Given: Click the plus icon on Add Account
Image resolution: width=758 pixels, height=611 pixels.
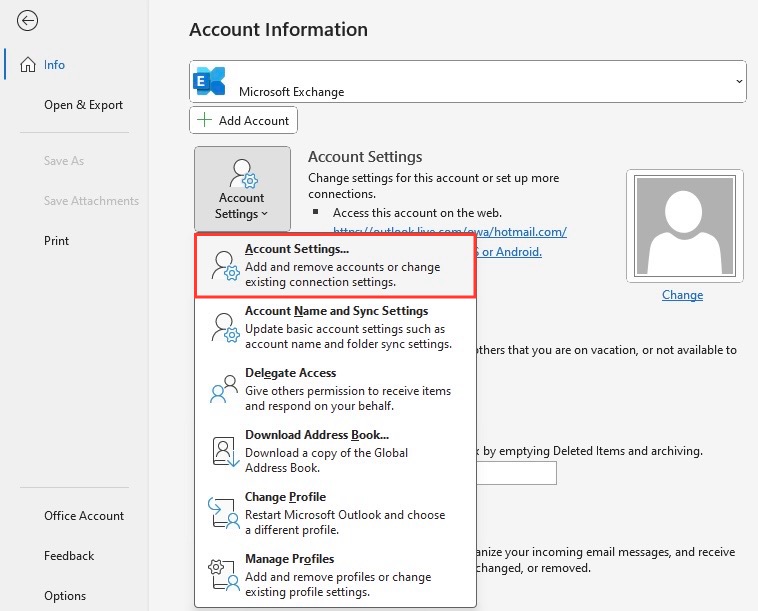Looking at the screenshot, I should click(x=205, y=120).
